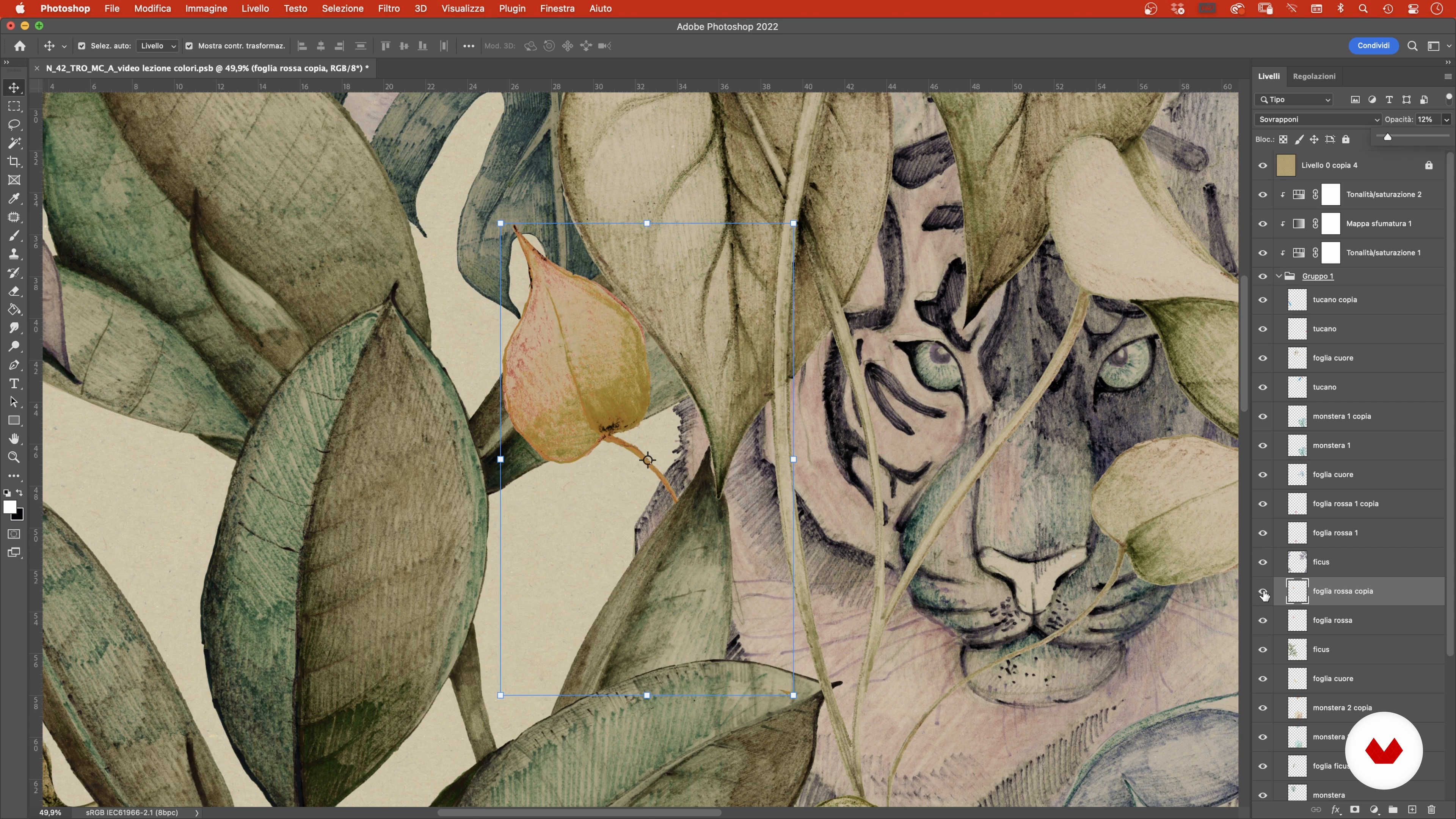Add a layer mask with mask icon
Image resolution: width=1456 pixels, height=819 pixels.
point(1355,810)
